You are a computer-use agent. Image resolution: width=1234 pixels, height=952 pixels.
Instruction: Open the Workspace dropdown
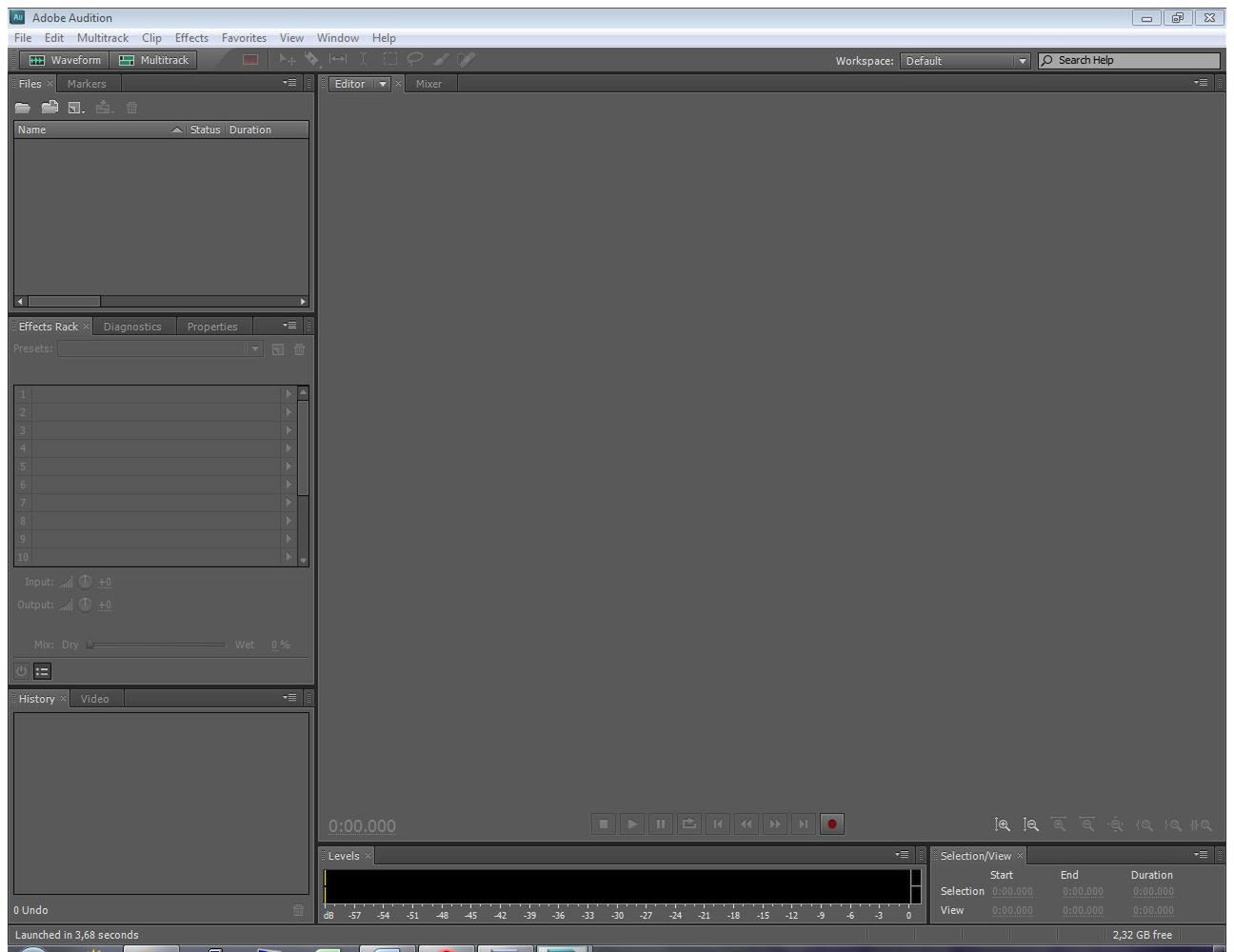[965, 60]
